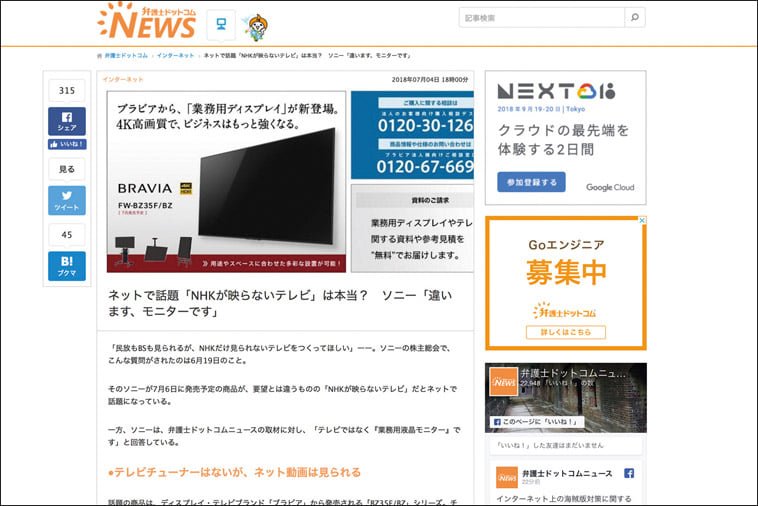The width and height of the screenshot is (758, 506).
Task: Click the Facebook icon beside 弁護士ドットコムニュース post
Action: (629, 473)
